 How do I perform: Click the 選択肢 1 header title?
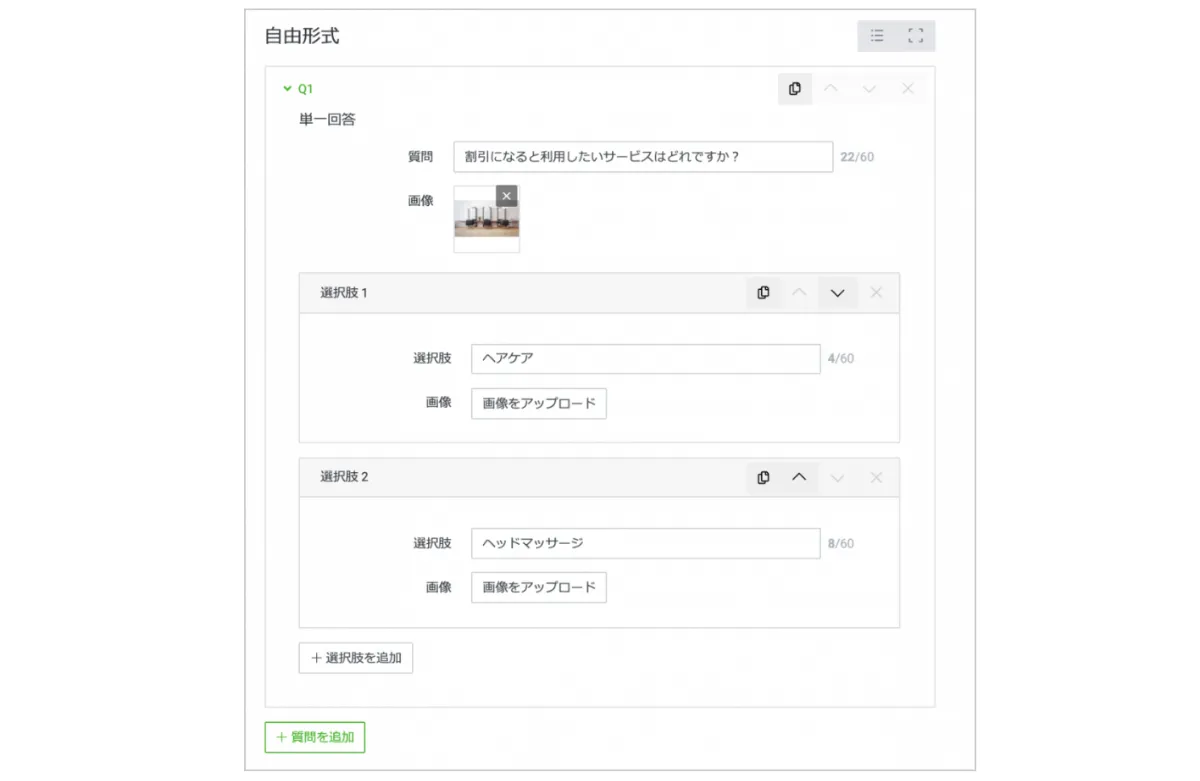(x=344, y=293)
